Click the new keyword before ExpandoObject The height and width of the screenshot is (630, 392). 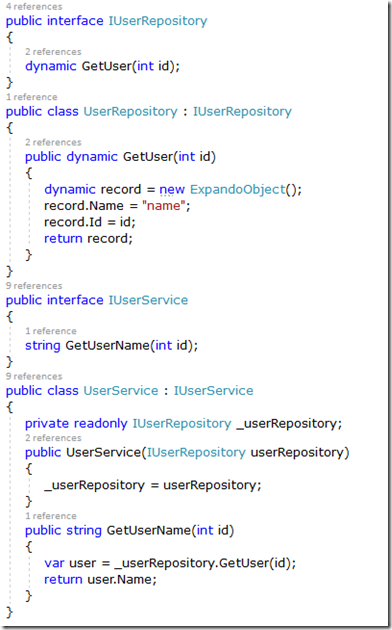click(172, 190)
